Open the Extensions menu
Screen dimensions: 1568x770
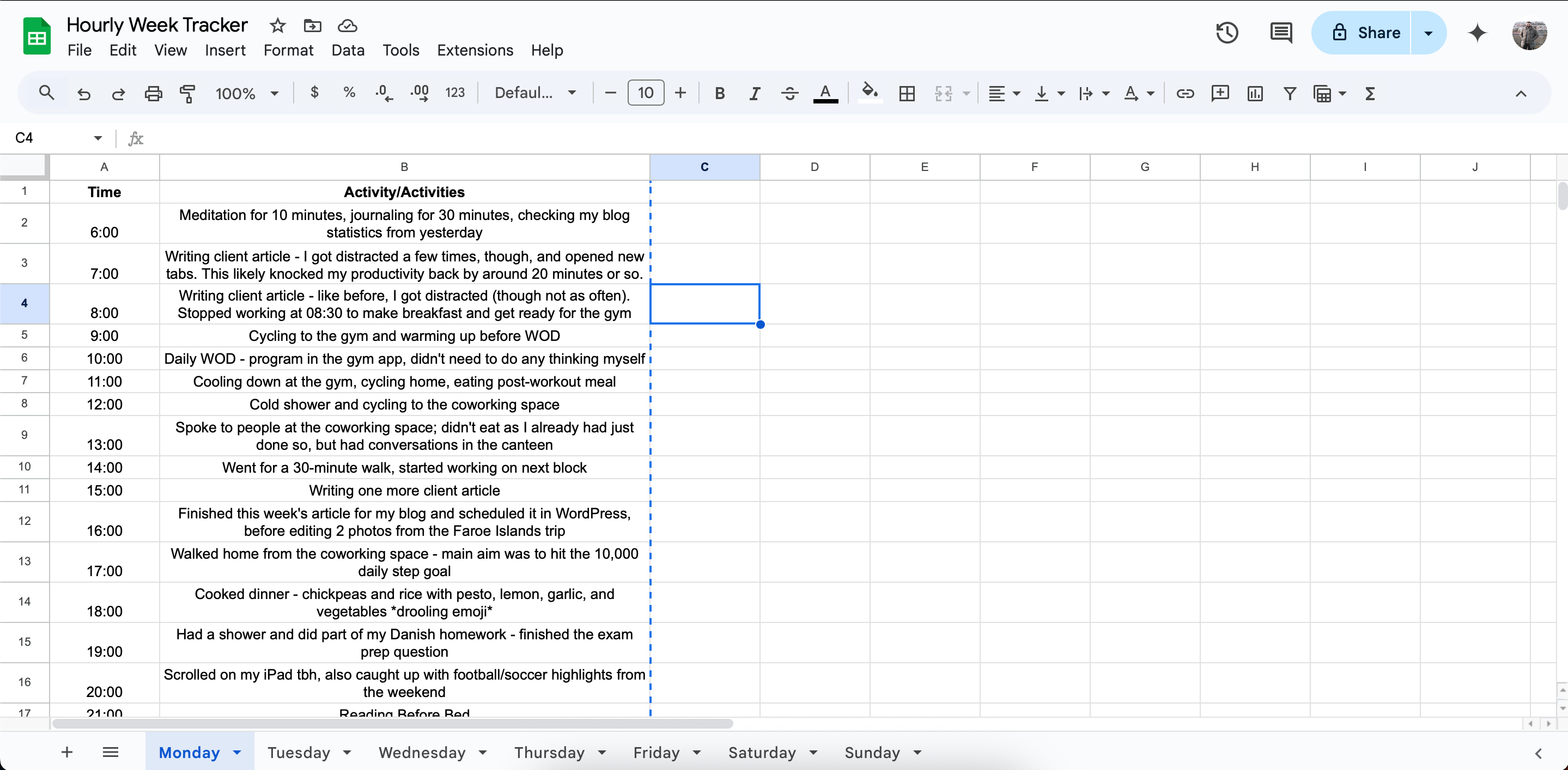[475, 50]
